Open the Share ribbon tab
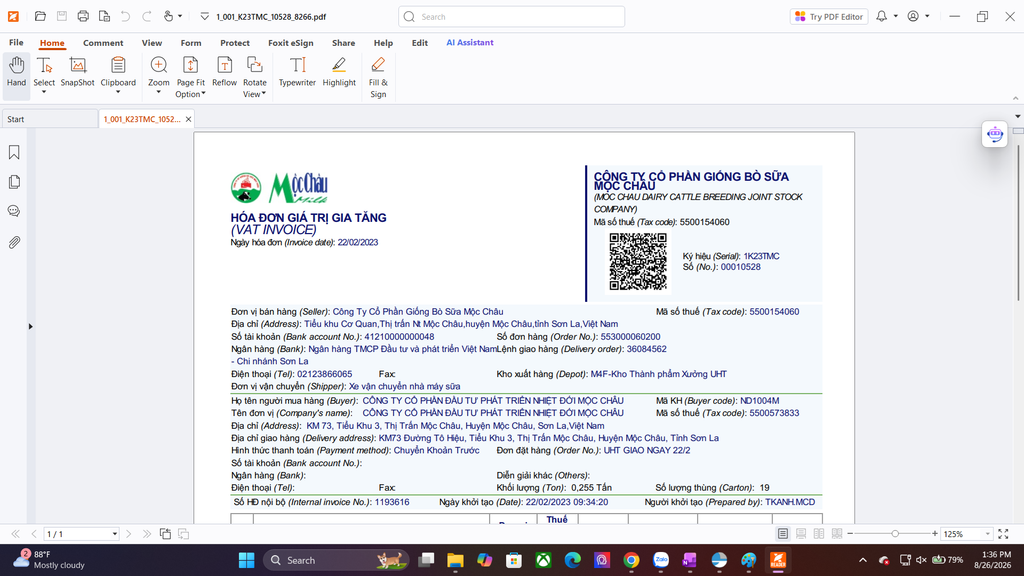This screenshot has height=576, width=1024. point(344,42)
